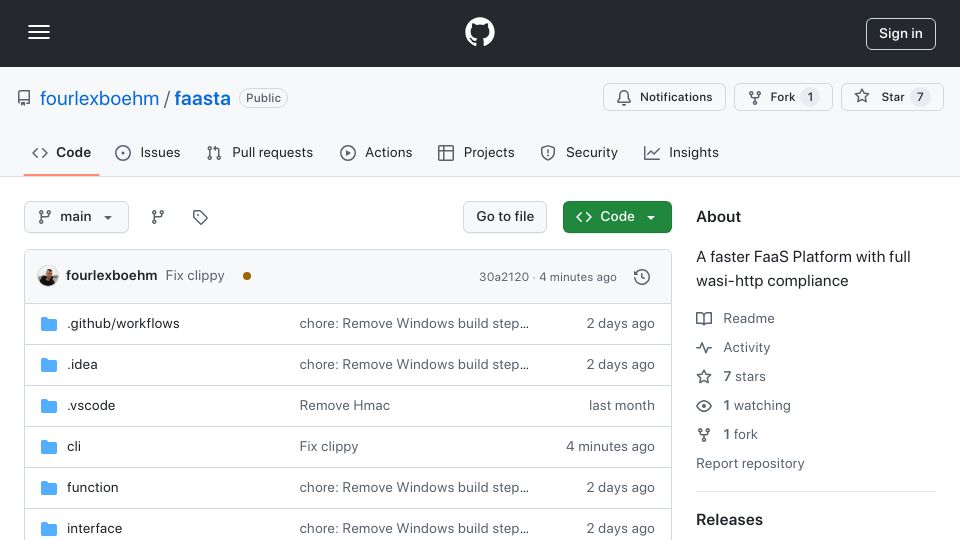Open the 7 stars link

click(x=731, y=377)
